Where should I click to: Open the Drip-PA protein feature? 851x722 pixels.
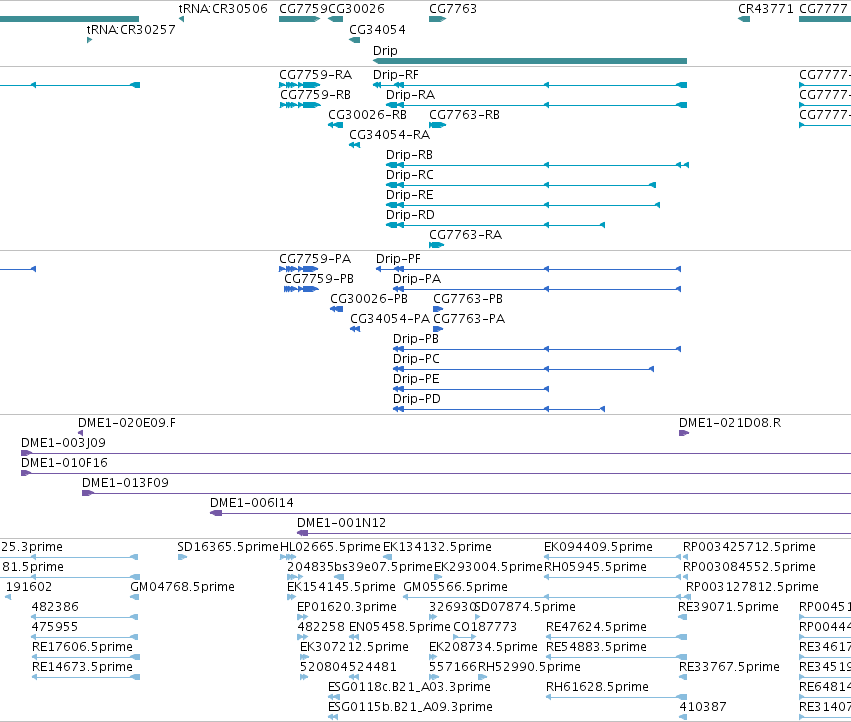(x=537, y=289)
